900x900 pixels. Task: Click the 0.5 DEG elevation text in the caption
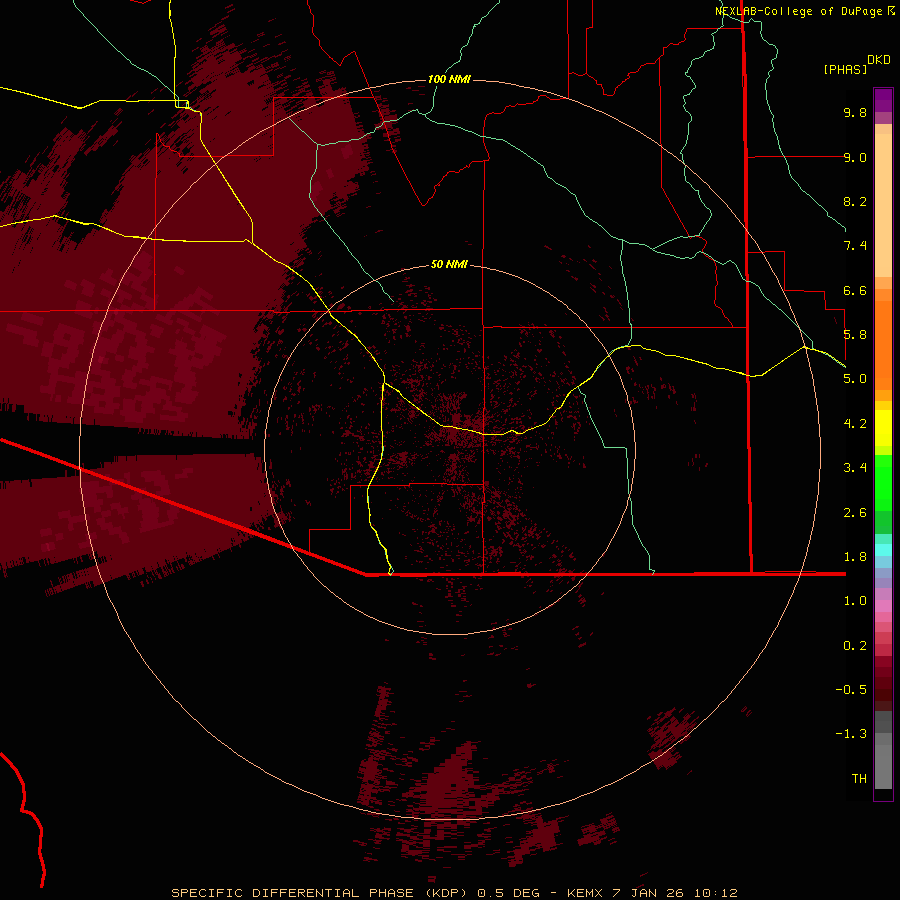(x=509, y=893)
